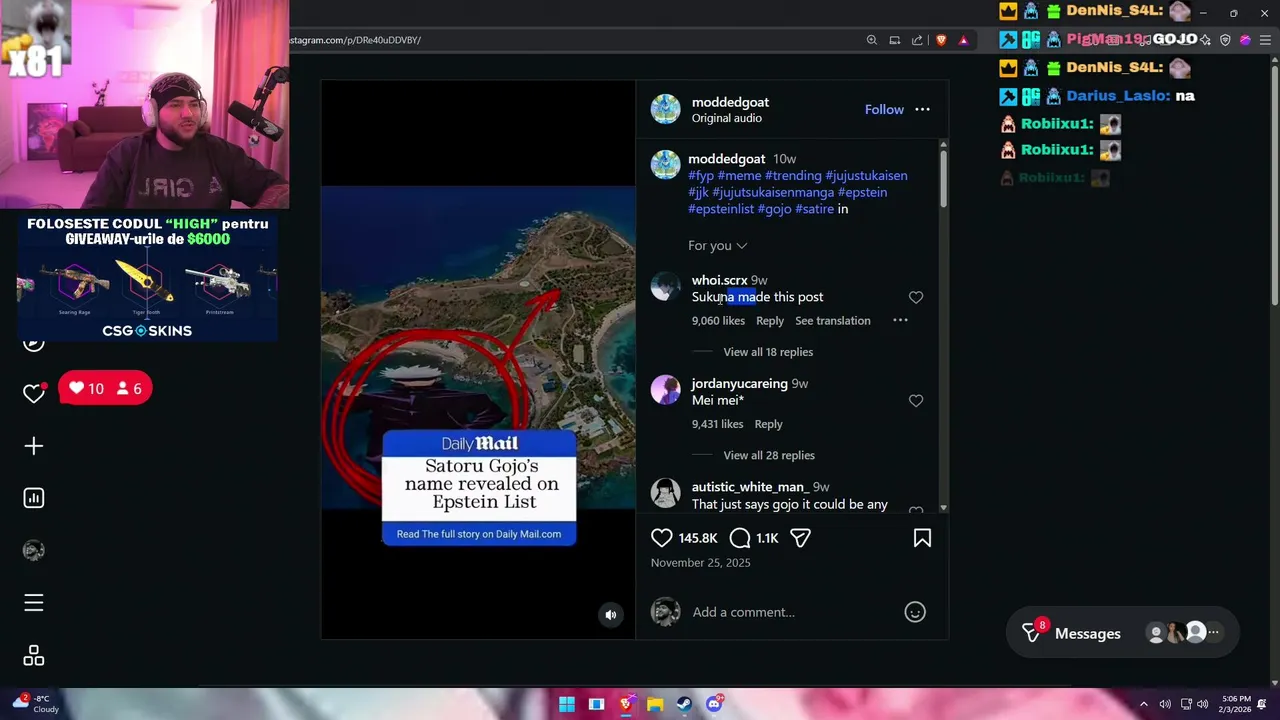Expand View all 18 replies
This screenshot has height=720, width=1280.
click(768, 352)
